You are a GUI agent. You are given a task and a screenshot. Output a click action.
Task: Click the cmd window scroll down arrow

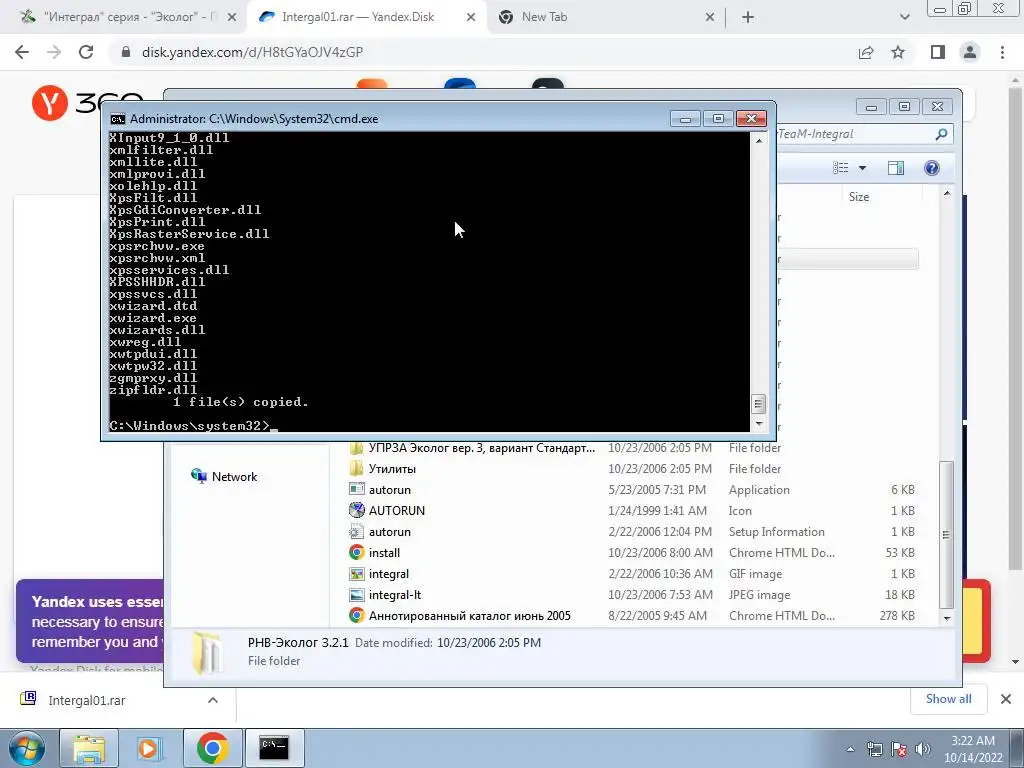pos(759,424)
